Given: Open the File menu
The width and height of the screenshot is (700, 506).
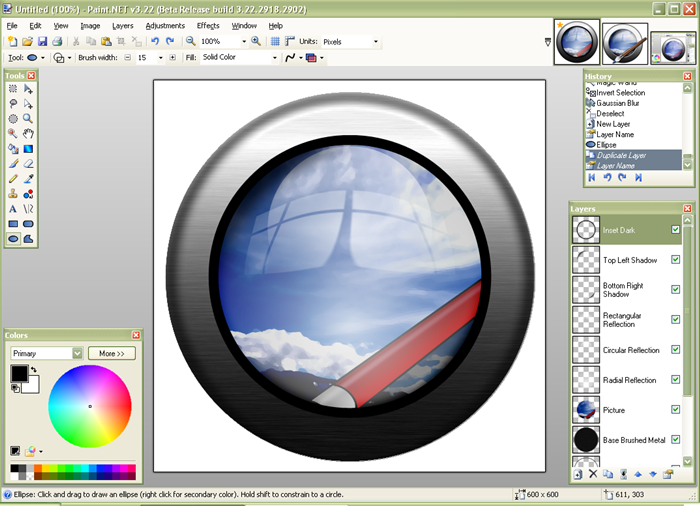Looking at the screenshot, I should (12, 26).
